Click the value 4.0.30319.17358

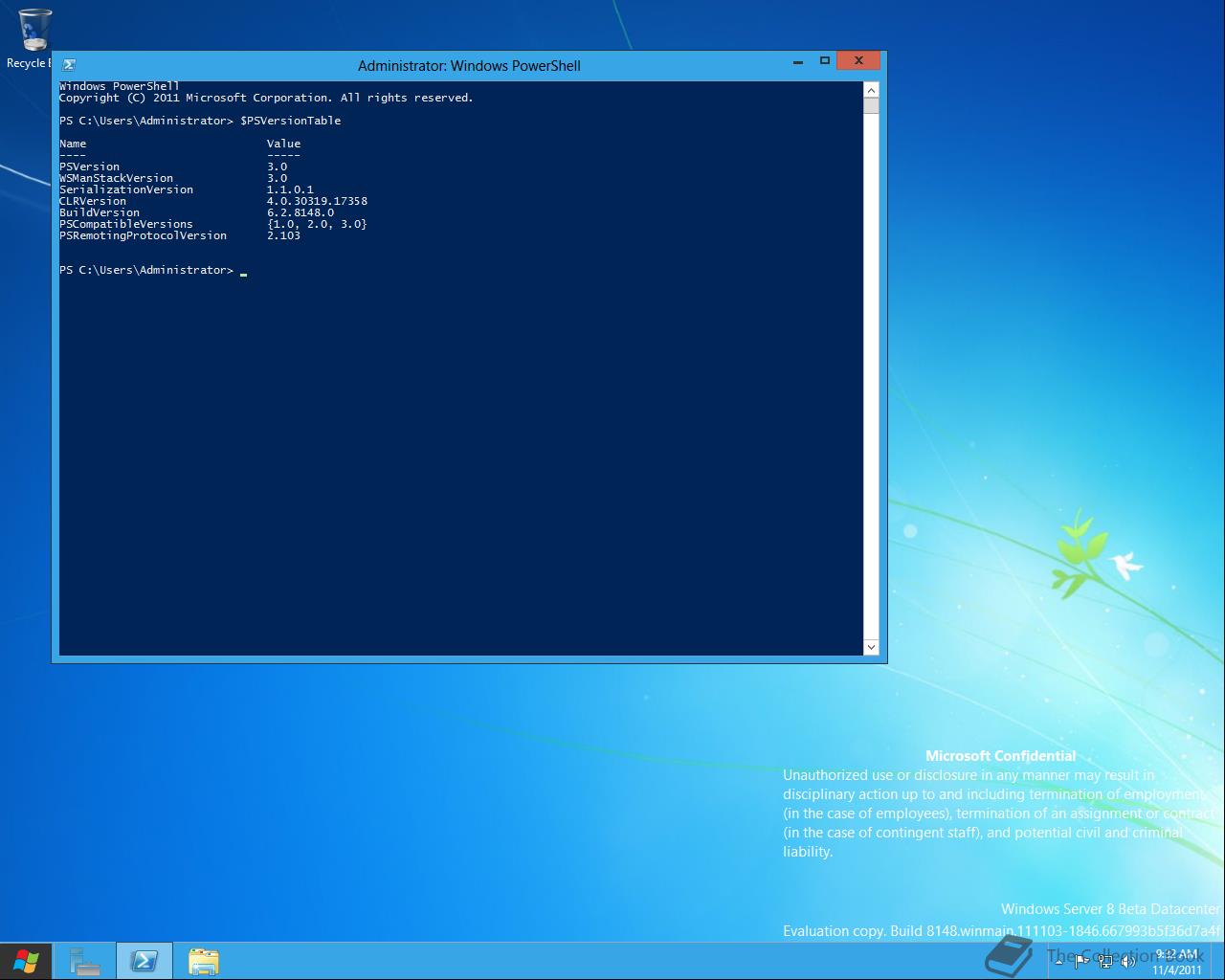point(317,201)
